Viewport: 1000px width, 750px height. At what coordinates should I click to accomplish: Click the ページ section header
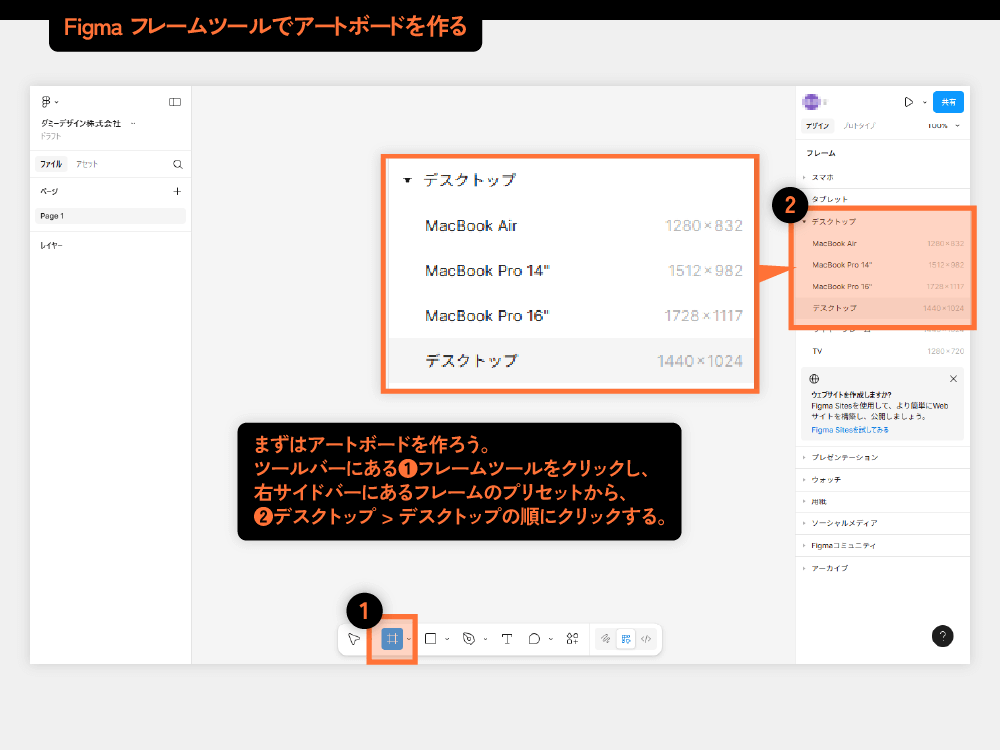pos(49,191)
